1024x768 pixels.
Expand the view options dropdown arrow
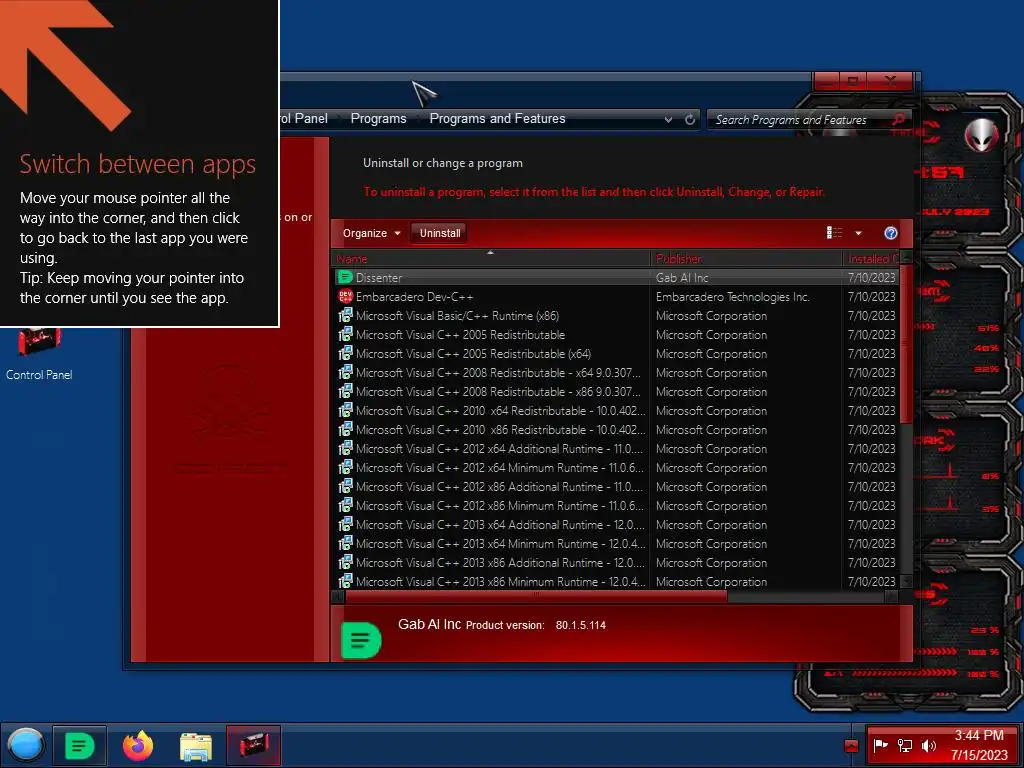[858, 233]
